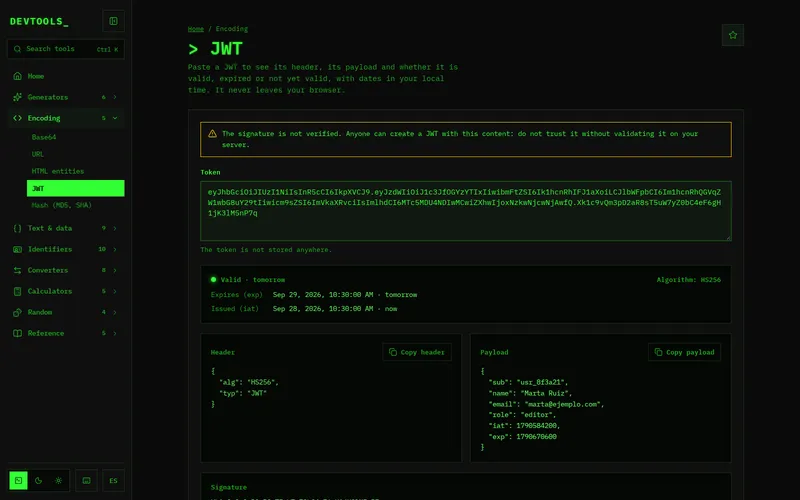Click the Identifiers ID card icon
This screenshot has width=800, height=500.
pyautogui.click(x=17, y=249)
